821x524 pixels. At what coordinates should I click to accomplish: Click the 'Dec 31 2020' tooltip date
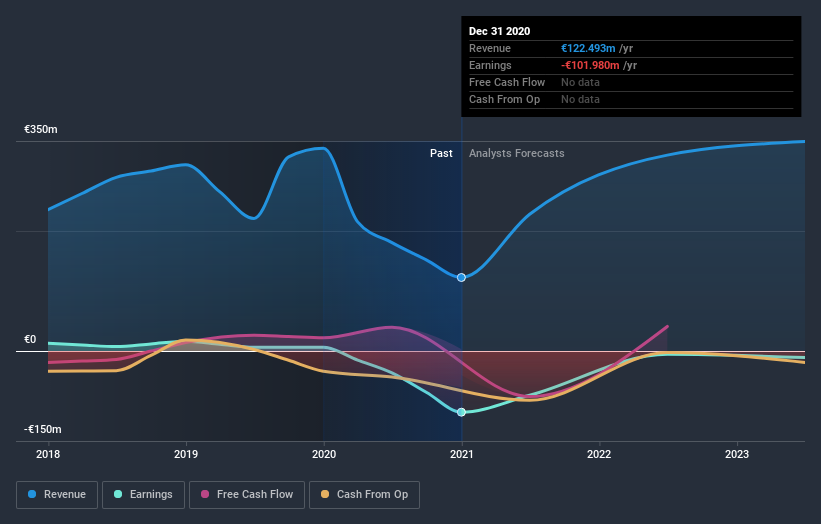(500, 31)
